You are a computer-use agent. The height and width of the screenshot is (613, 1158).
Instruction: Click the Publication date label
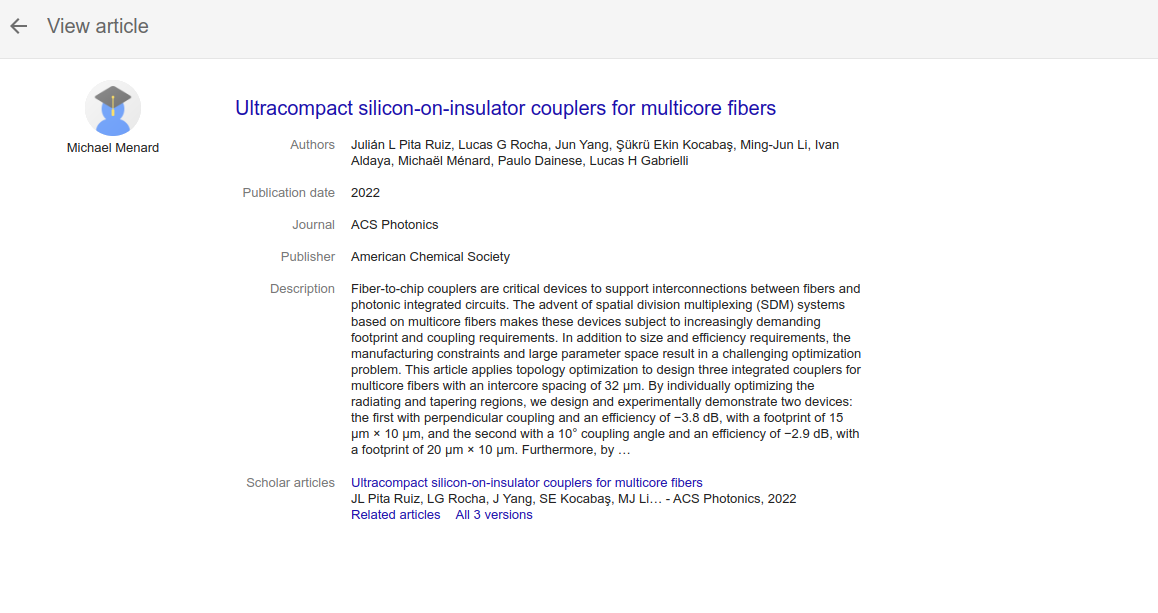pyautogui.click(x=289, y=192)
